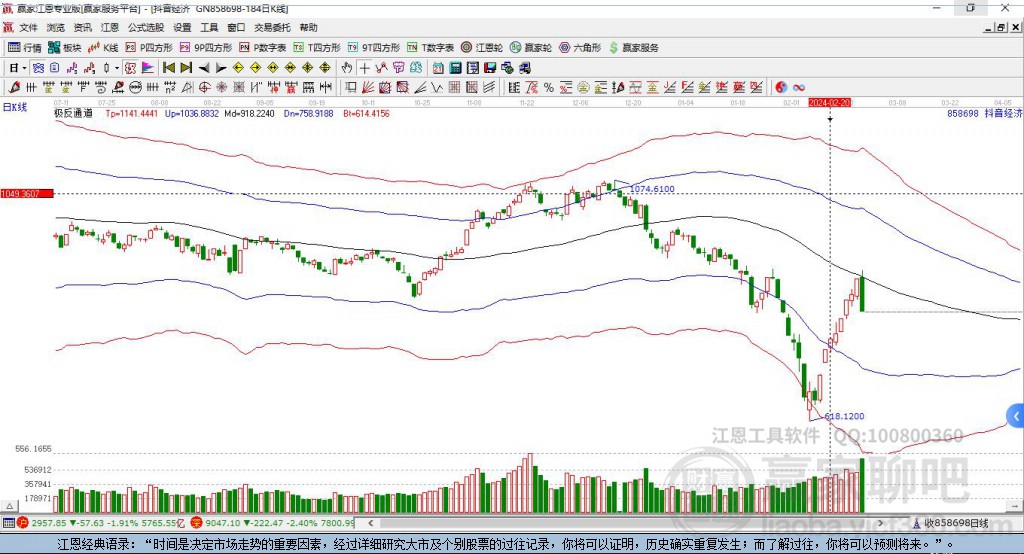Jump to first bar with skip-to-start arrow

click(x=168, y=68)
